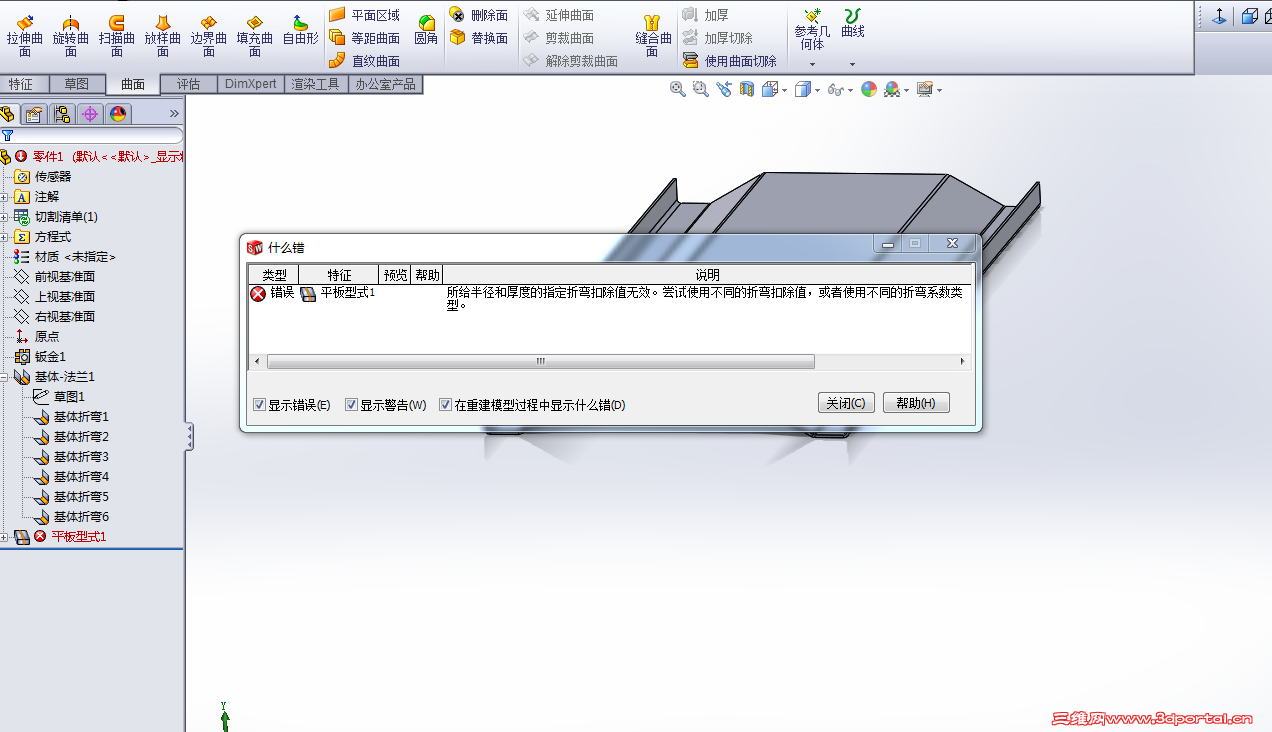
Task: Switch to the DimXpert tab
Action: [x=251, y=85]
